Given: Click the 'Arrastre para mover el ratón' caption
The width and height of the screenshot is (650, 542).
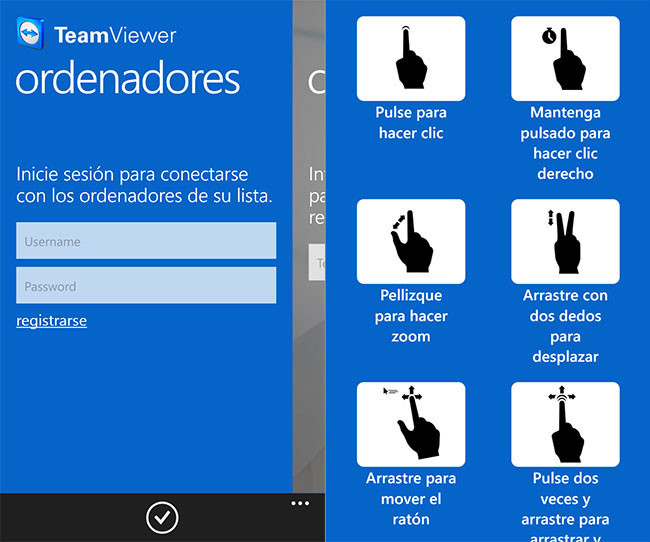Looking at the screenshot, I should 411,499.
